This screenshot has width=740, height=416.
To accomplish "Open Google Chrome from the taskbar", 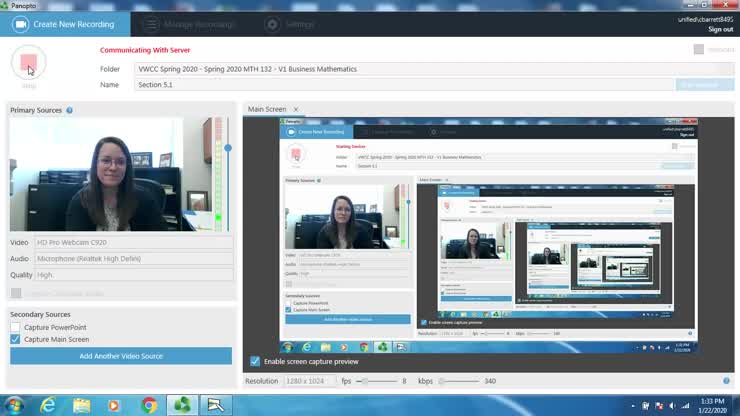I will click(x=149, y=405).
